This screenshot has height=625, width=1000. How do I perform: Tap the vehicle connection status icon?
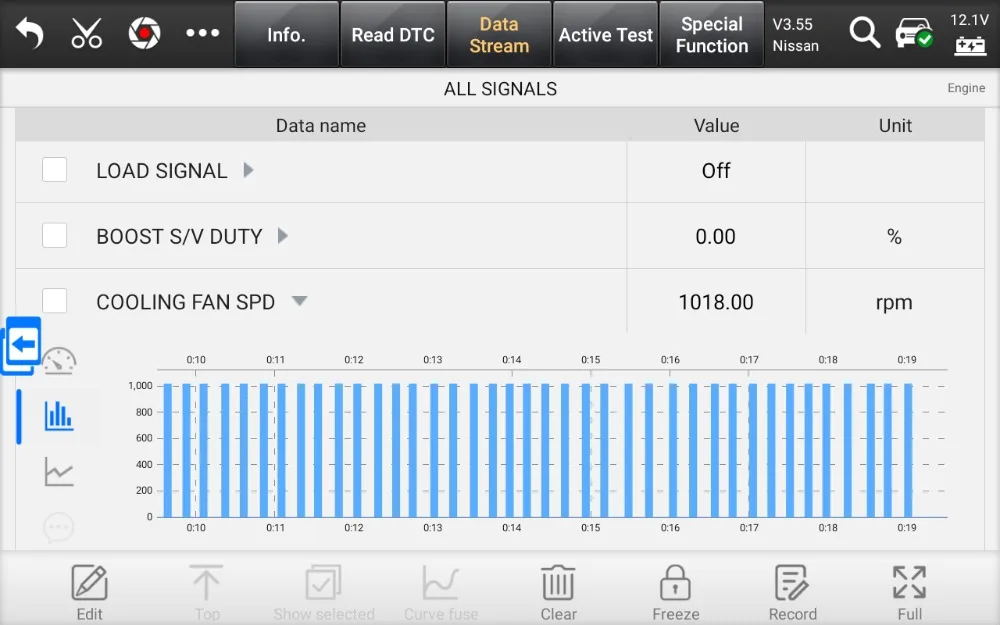[914, 33]
